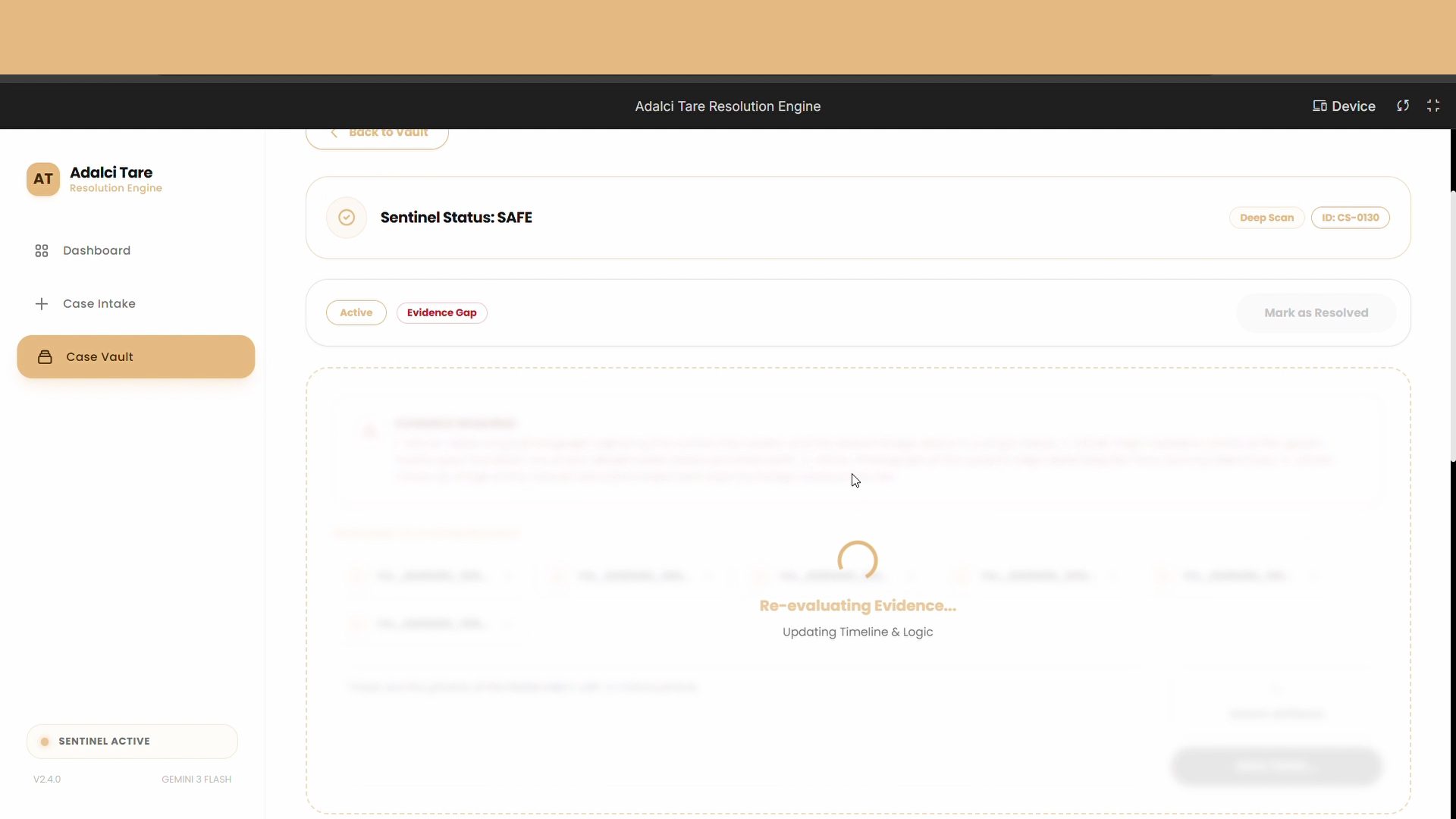
Task: Click the Sentinel Status checkmark icon
Action: tap(347, 218)
